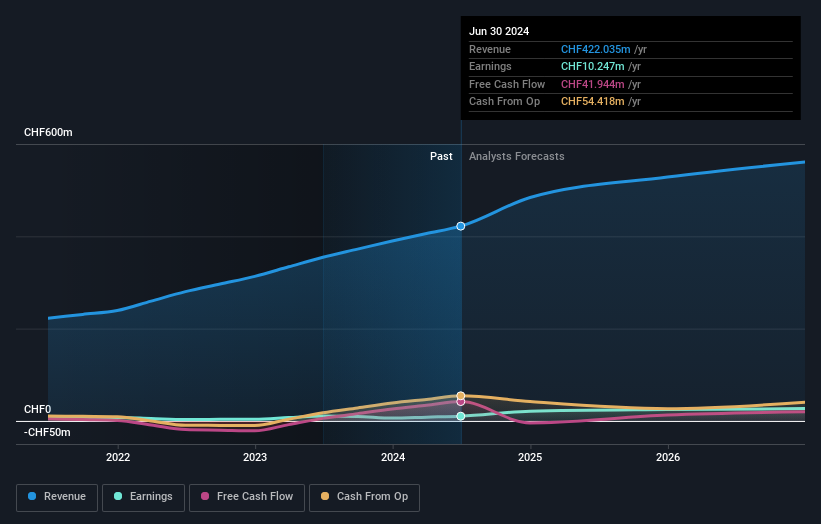The image size is (821, 524).
Task: Select the 2026 x-axis label
Action: [x=668, y=457]
